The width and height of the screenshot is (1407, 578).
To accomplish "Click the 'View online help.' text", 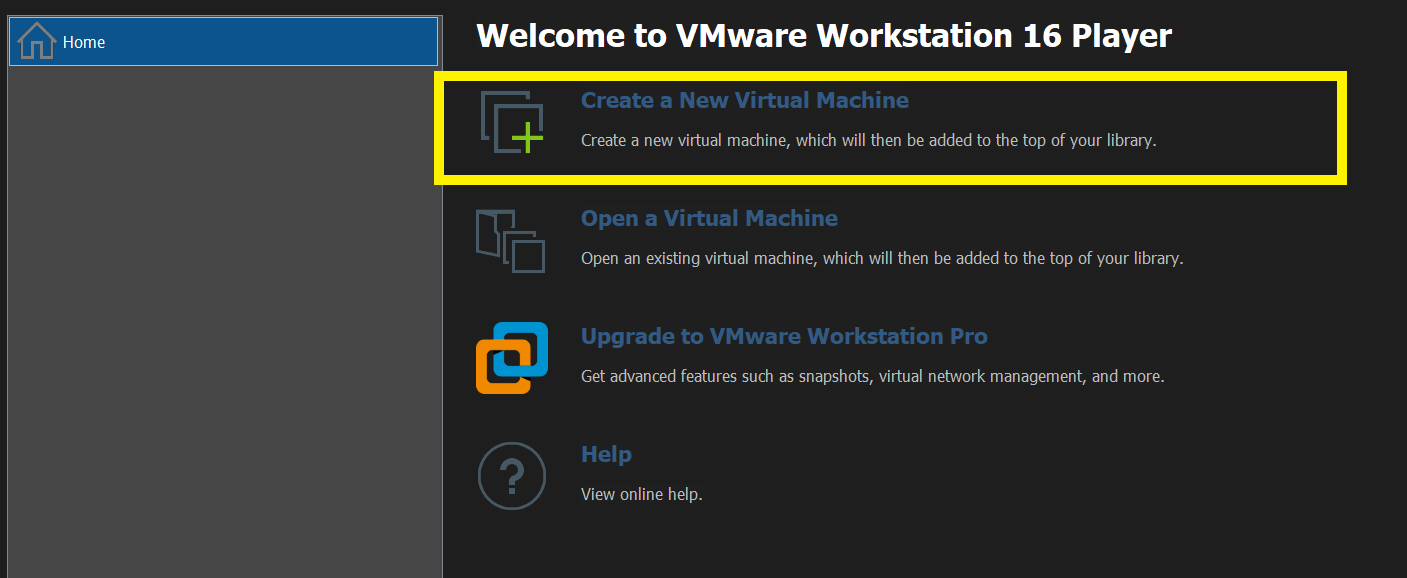I will [x=641, y=494].
